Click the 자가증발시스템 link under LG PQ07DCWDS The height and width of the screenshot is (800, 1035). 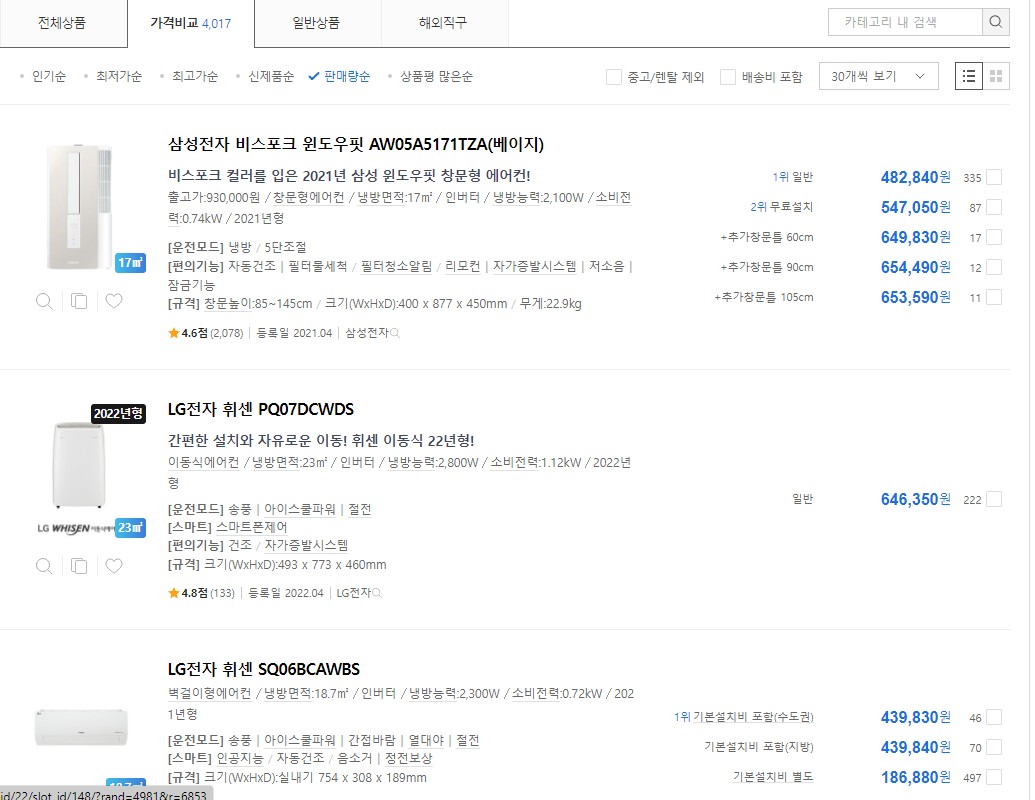pyautogui.click(x=306, y=545)
